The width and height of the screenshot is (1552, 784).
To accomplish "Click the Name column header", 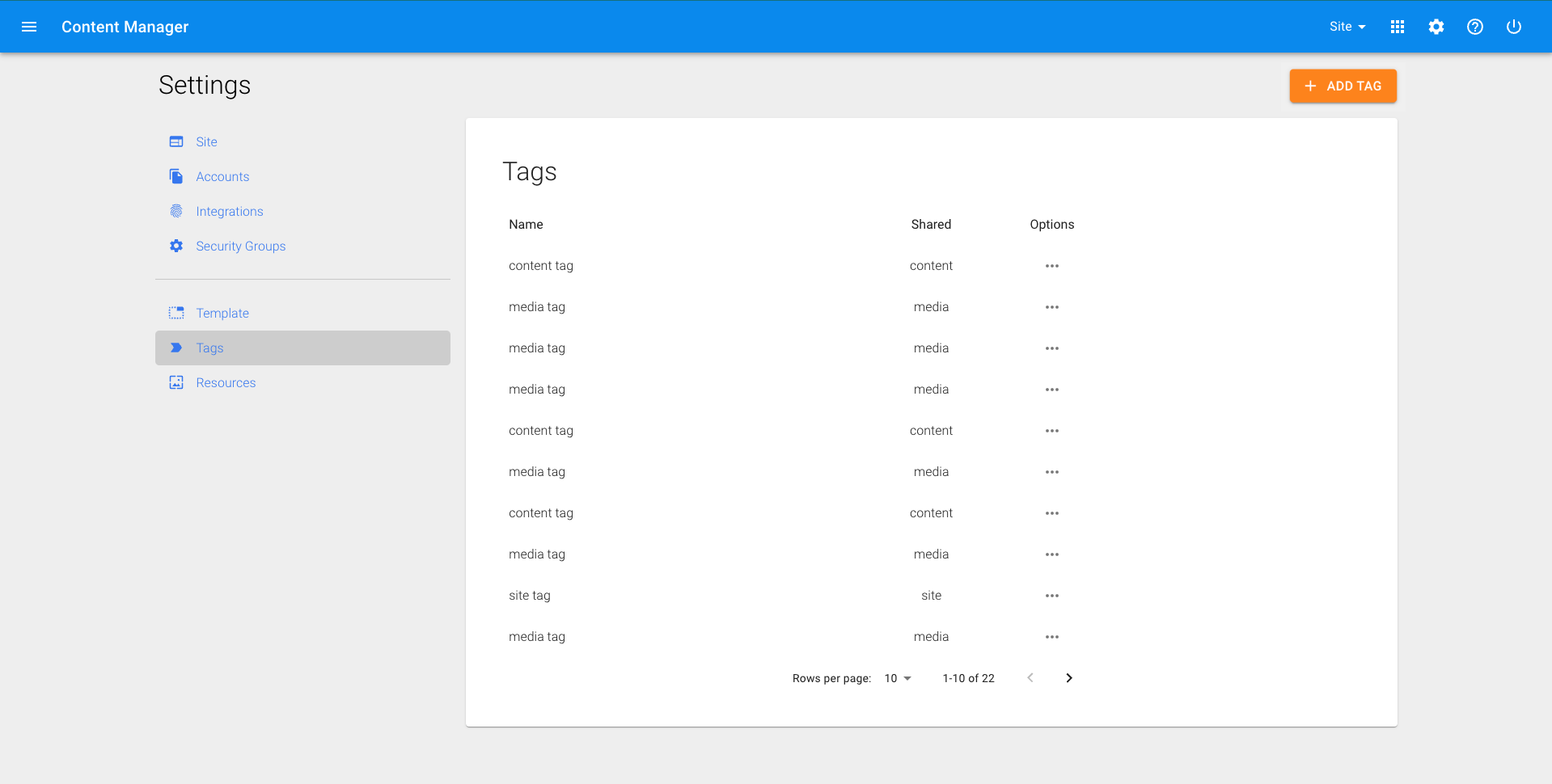I will point(526,224).
